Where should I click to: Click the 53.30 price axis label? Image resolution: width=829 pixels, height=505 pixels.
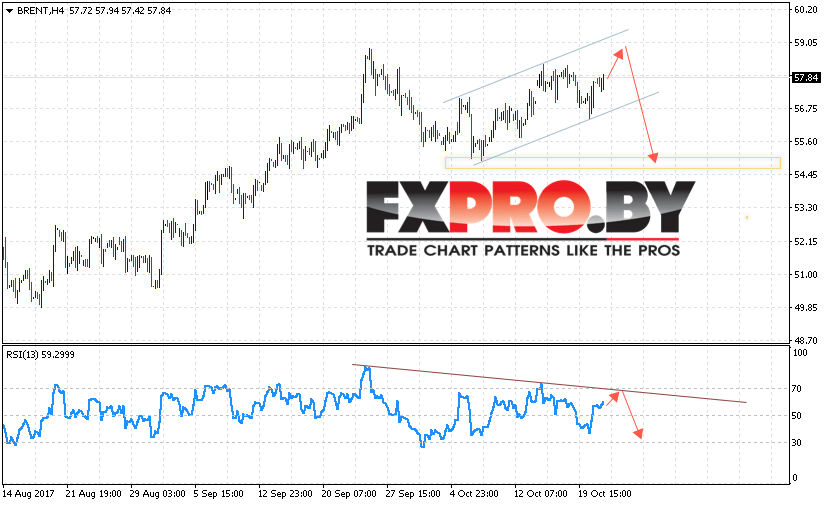pos(806,208)
